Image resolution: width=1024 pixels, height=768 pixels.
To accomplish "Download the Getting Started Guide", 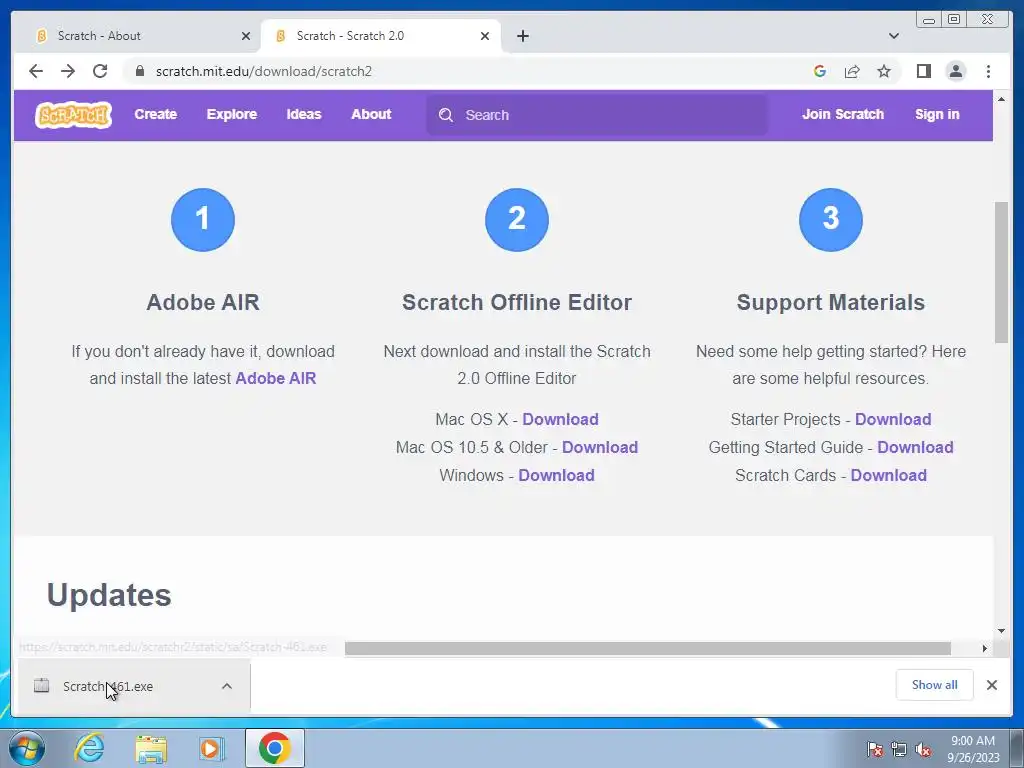I will [x=916, y=447].
